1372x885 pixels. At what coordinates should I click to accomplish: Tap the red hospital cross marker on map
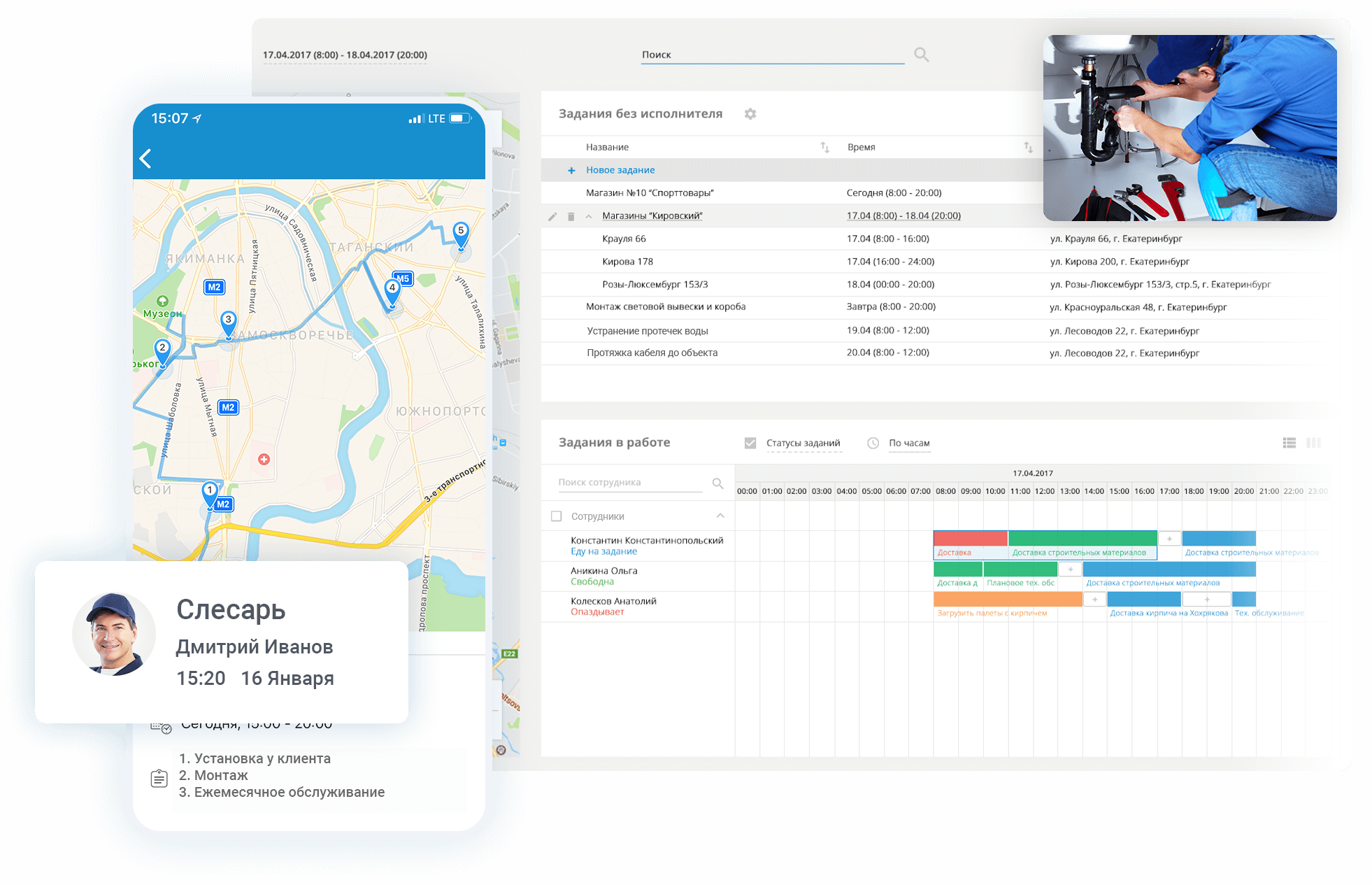click(x=264, y=460)
